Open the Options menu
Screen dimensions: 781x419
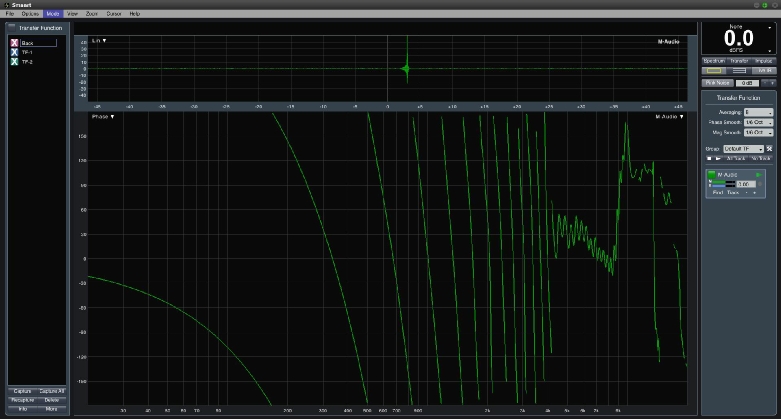(30, 13)
